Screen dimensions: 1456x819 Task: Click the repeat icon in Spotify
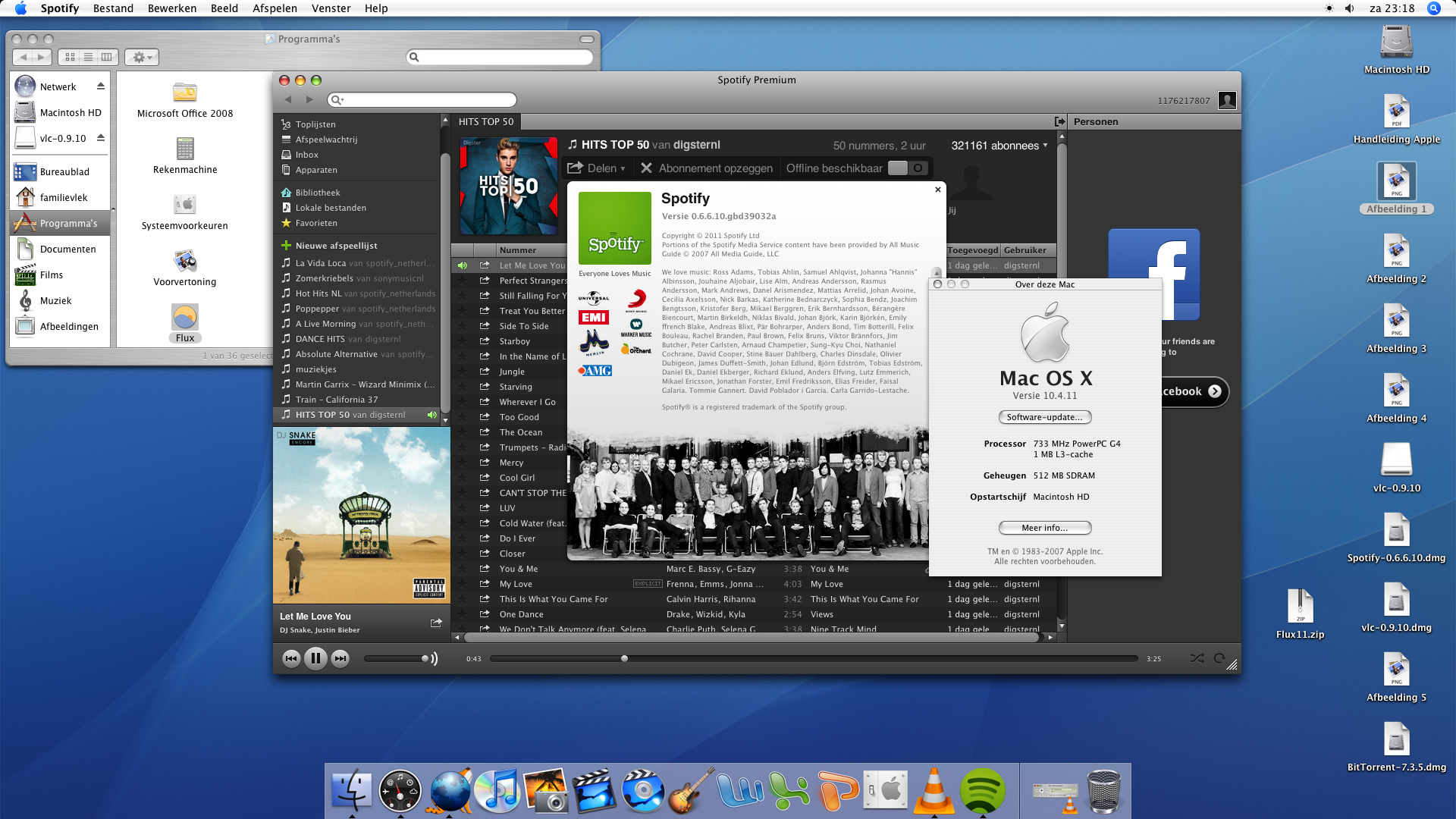(1219, 658)
